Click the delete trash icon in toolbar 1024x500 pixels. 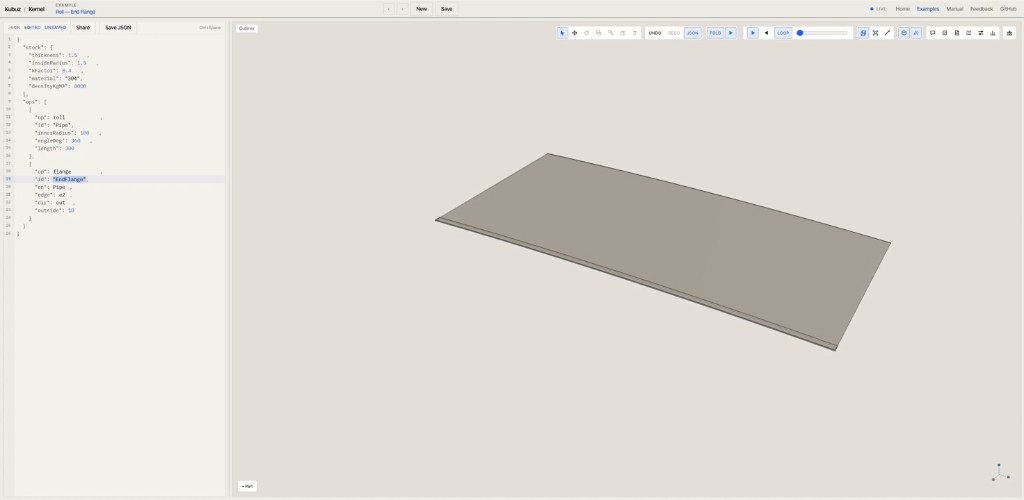[634, 33]
